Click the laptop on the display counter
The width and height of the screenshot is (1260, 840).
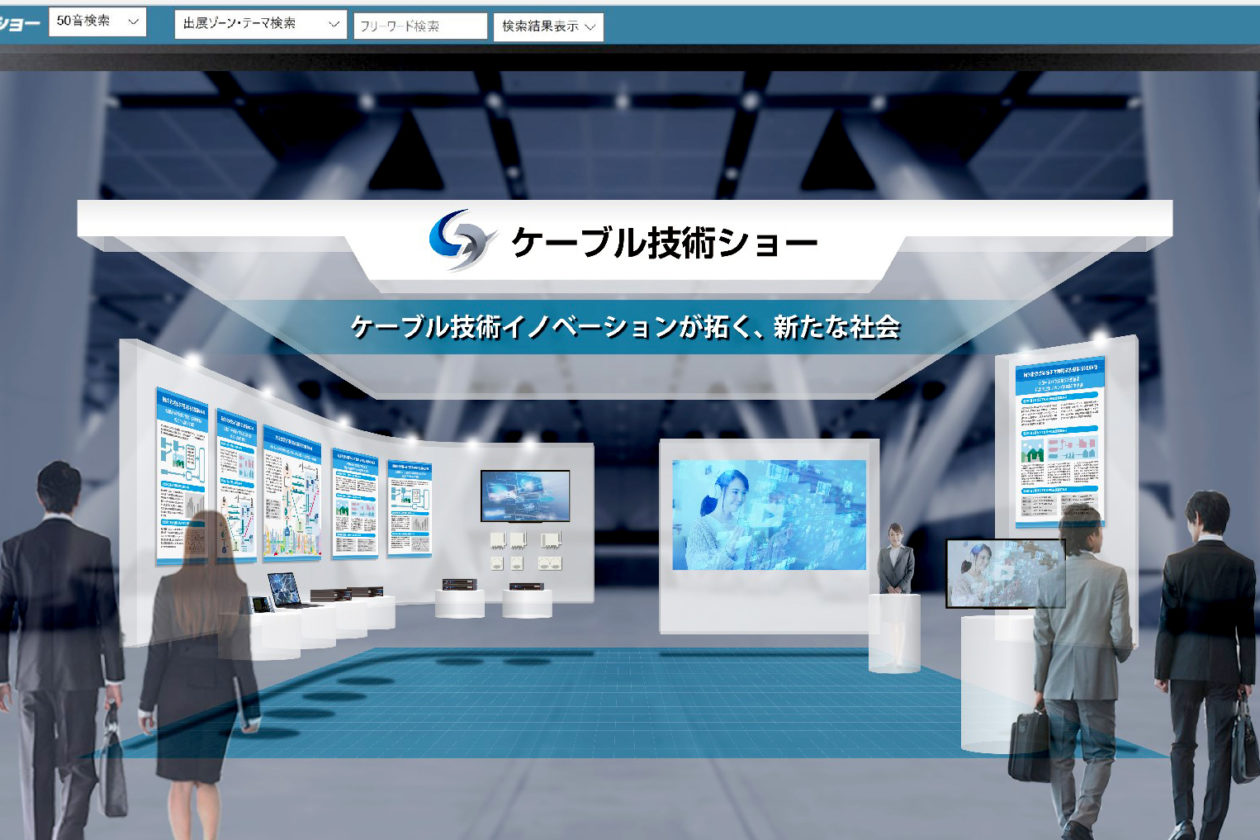[287, 589]
